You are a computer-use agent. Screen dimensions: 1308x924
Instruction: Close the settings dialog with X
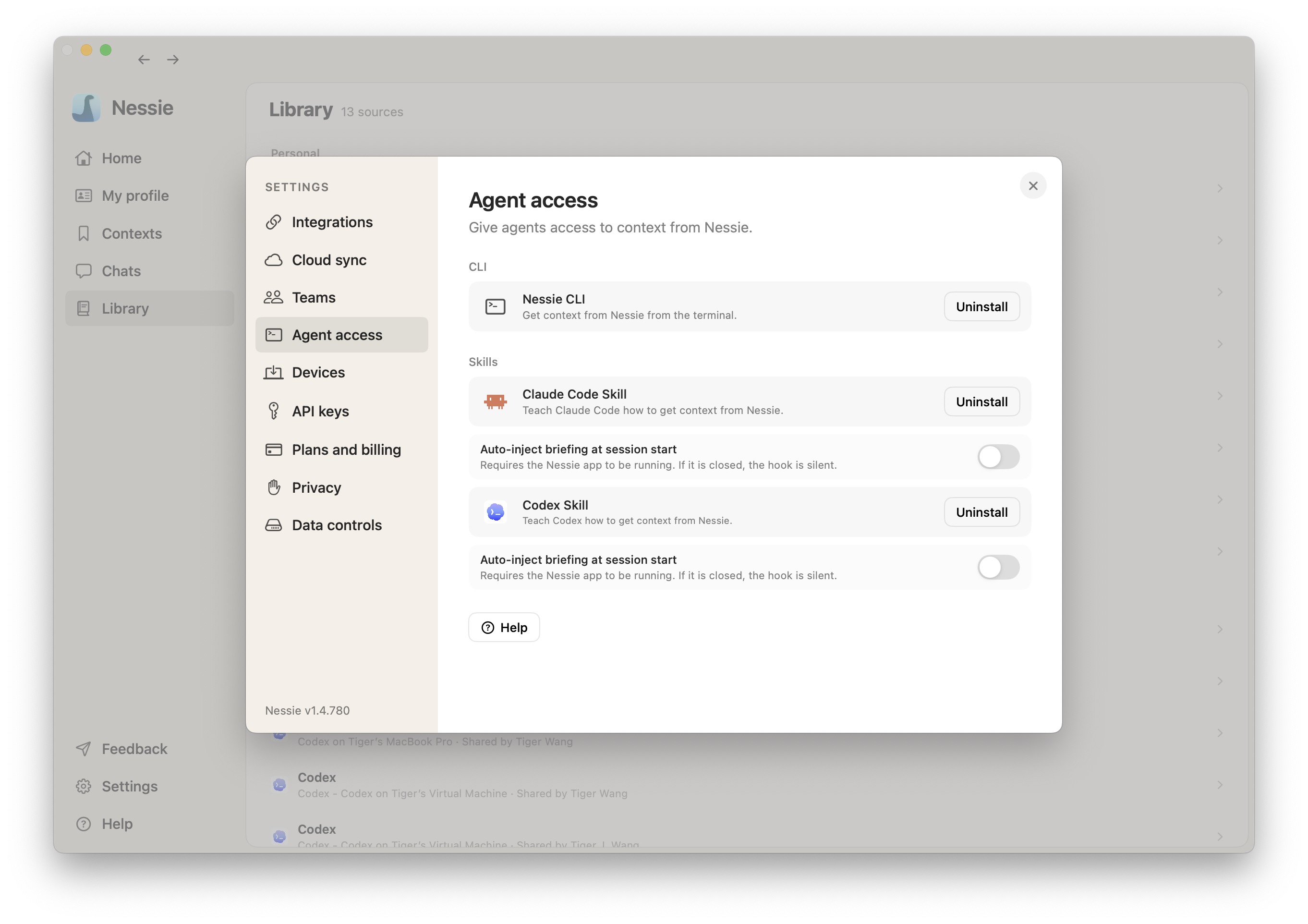click(1033, 186)
